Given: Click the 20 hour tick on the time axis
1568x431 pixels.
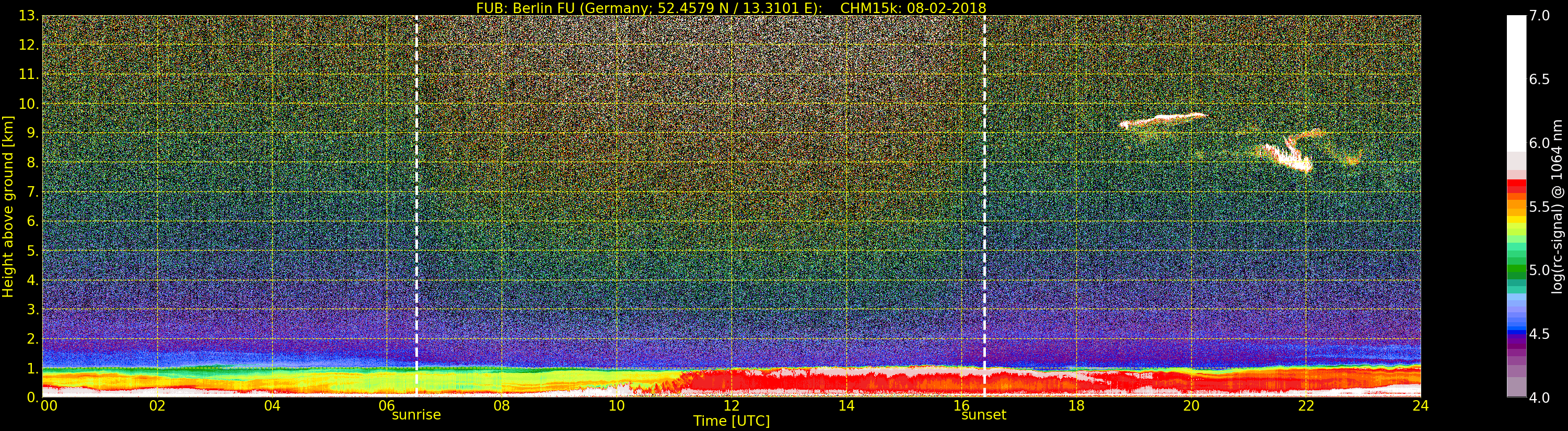Looking at the screenshot, I should 1191,405.
